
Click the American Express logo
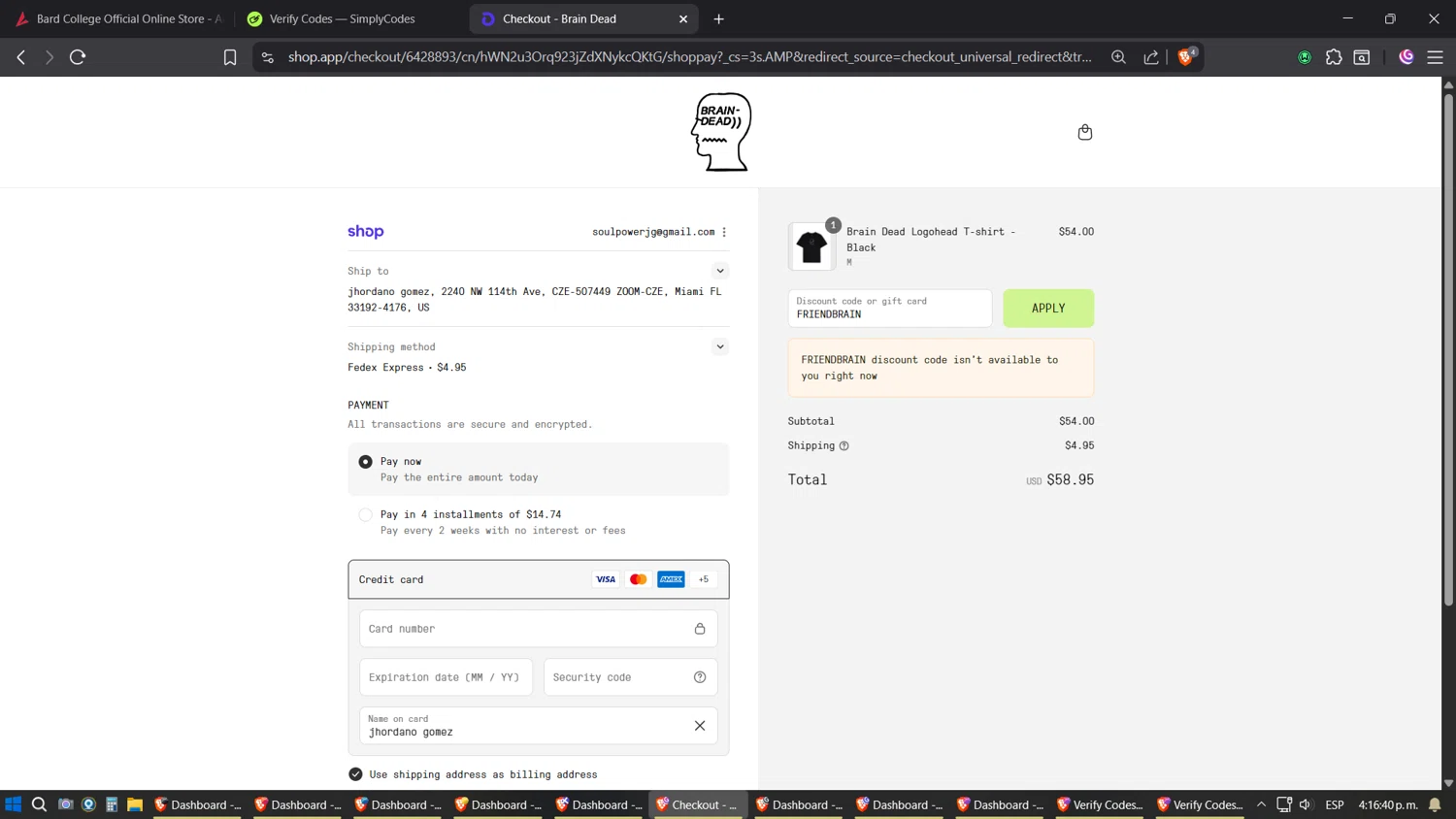[671, 579]
